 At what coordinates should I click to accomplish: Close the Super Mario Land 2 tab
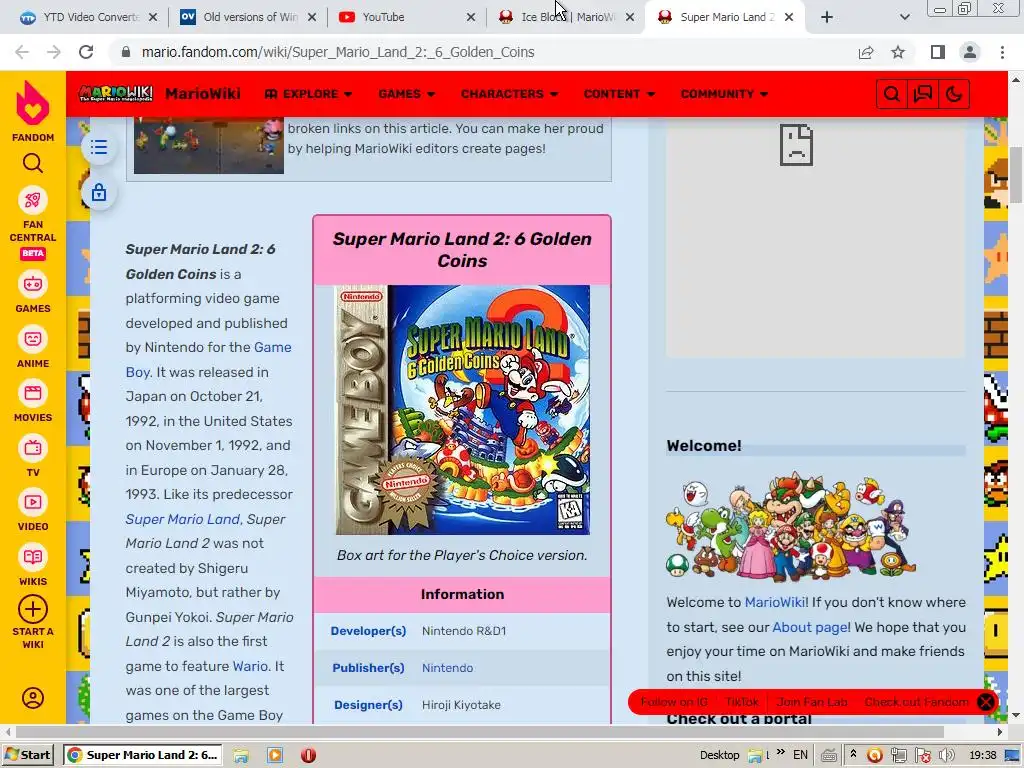pos(789,17)
